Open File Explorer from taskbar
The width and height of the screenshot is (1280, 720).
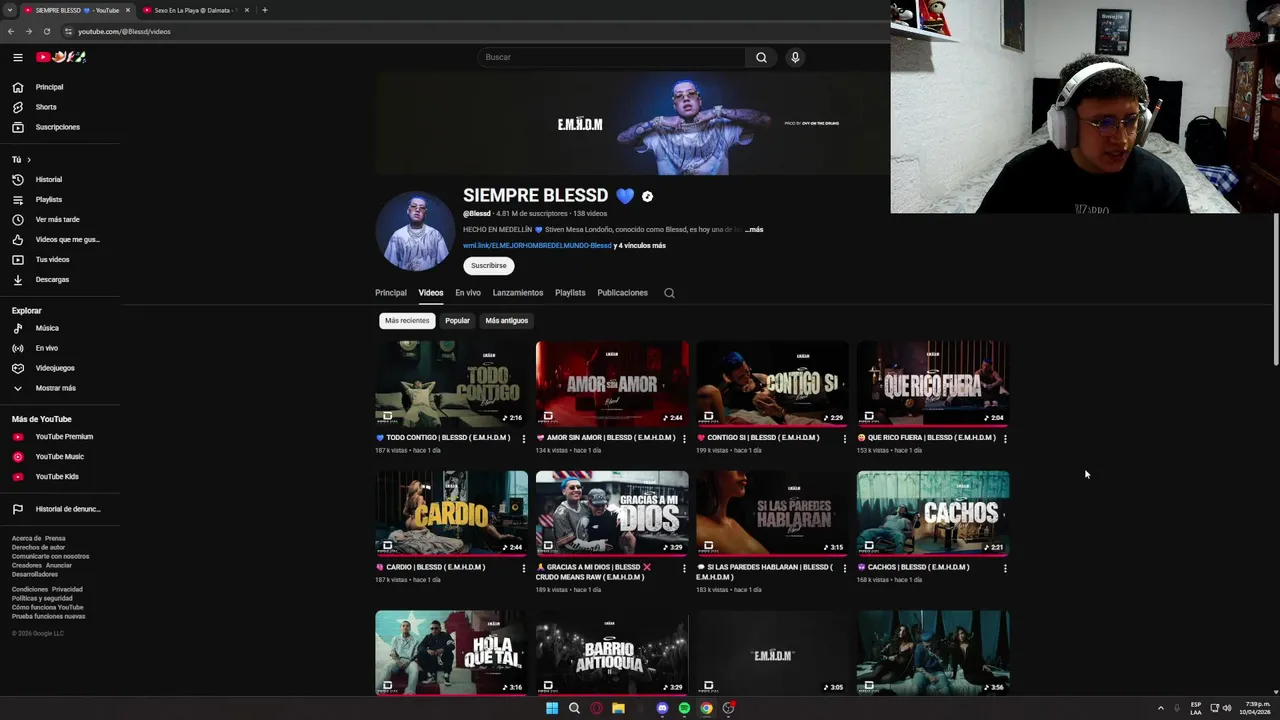pyautogui.click(x=618, y=708)
